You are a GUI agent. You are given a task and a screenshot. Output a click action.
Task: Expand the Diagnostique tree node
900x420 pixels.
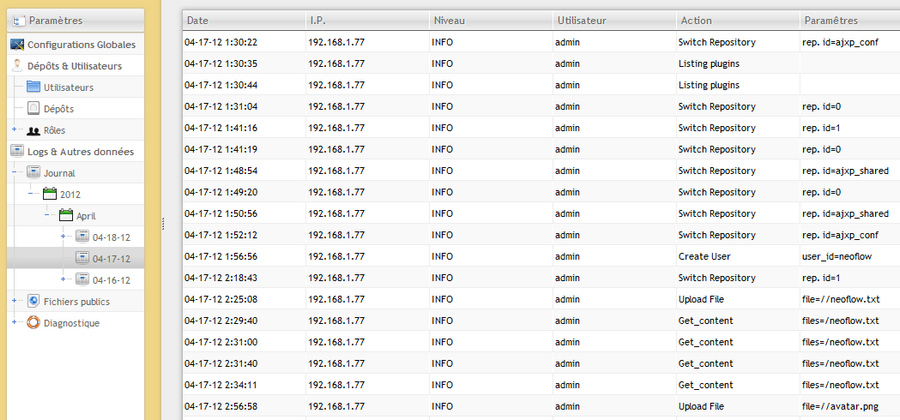14,323
